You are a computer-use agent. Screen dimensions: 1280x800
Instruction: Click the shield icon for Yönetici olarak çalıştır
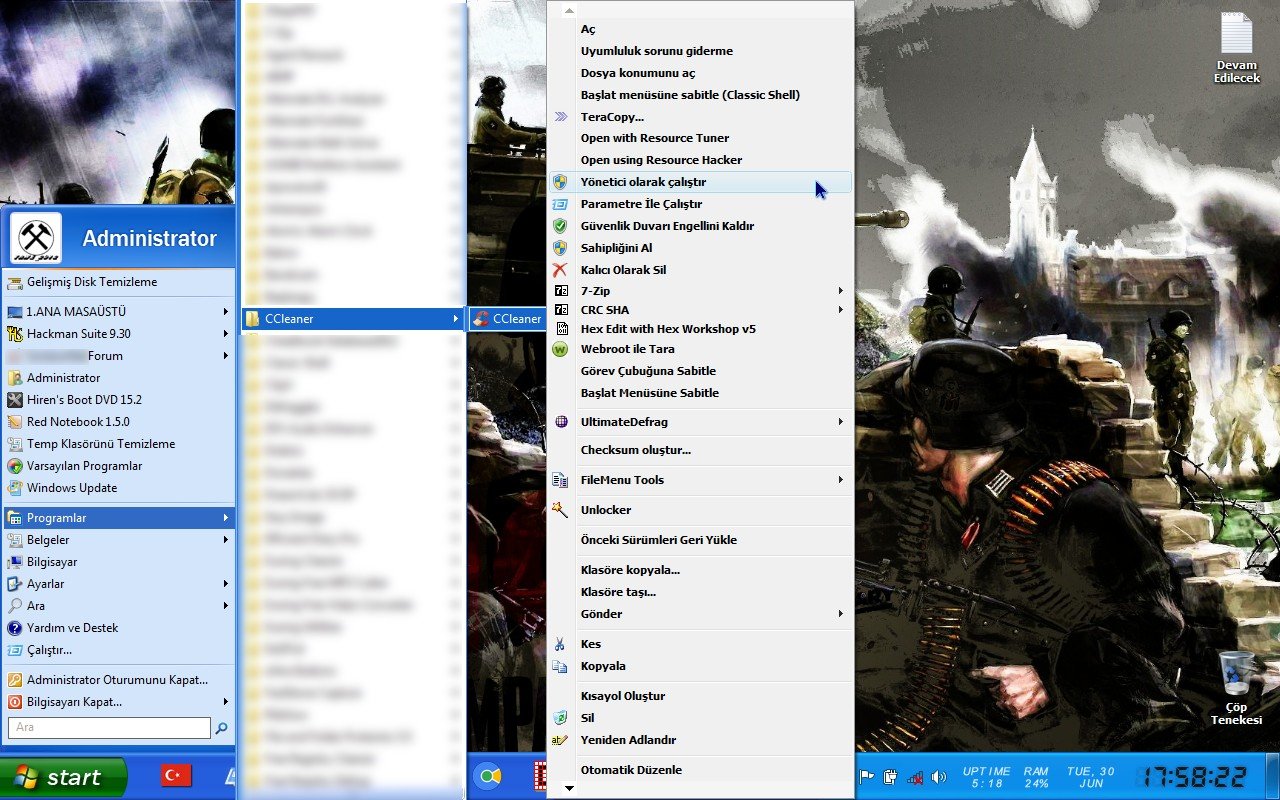[561, 182]
